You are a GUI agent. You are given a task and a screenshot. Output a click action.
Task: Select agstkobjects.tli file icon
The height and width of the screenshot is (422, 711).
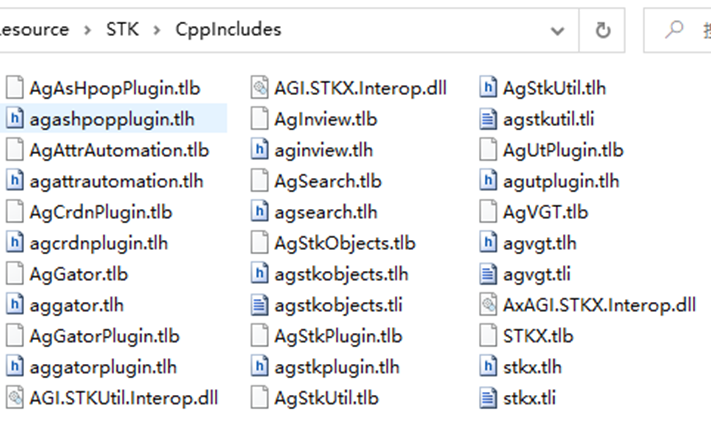pos(259,305)
